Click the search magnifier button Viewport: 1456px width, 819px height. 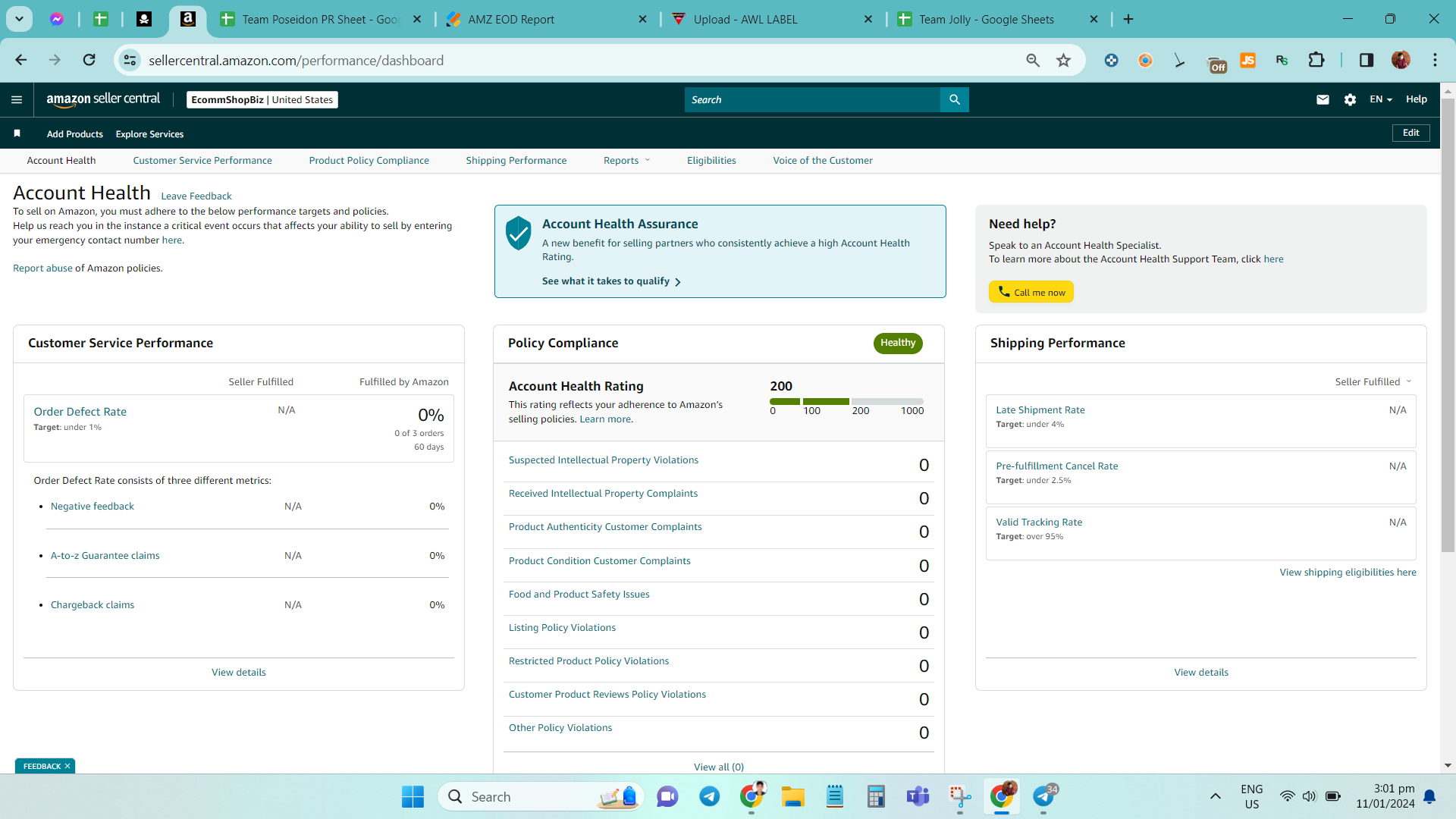955,99
